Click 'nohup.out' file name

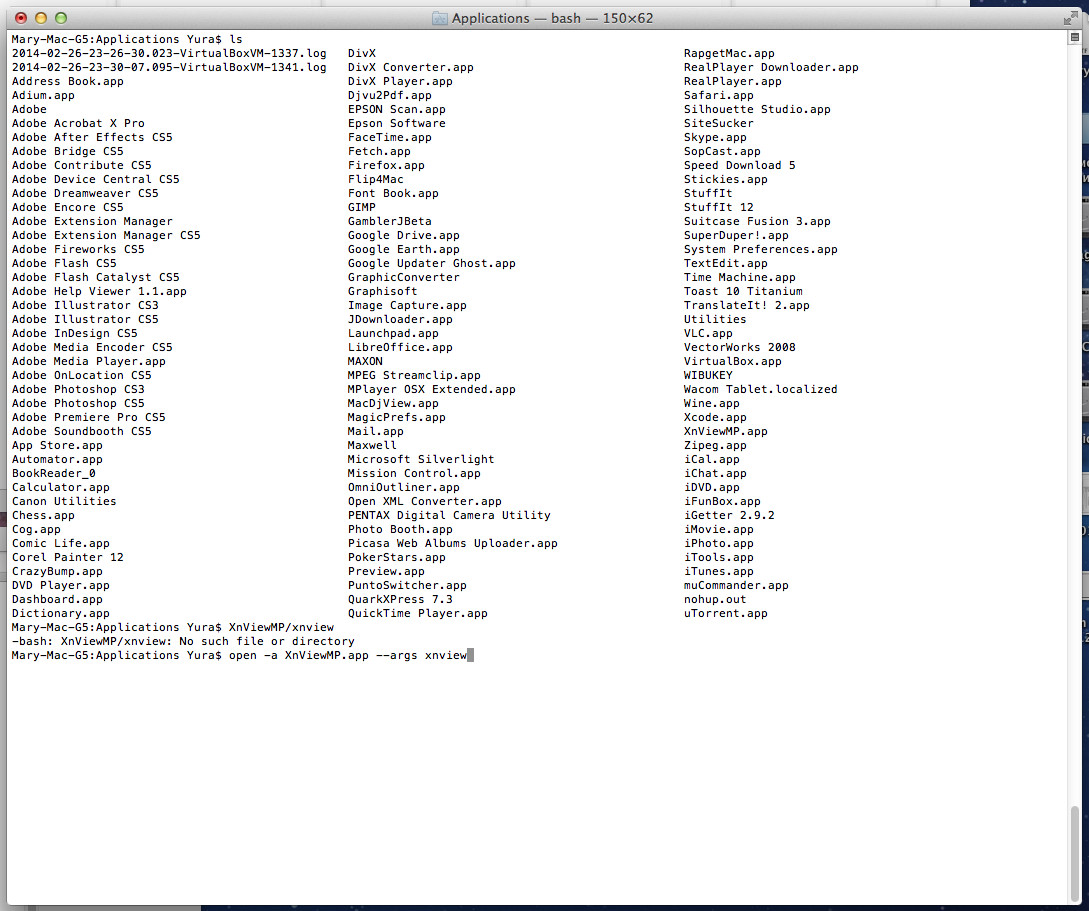715,599
